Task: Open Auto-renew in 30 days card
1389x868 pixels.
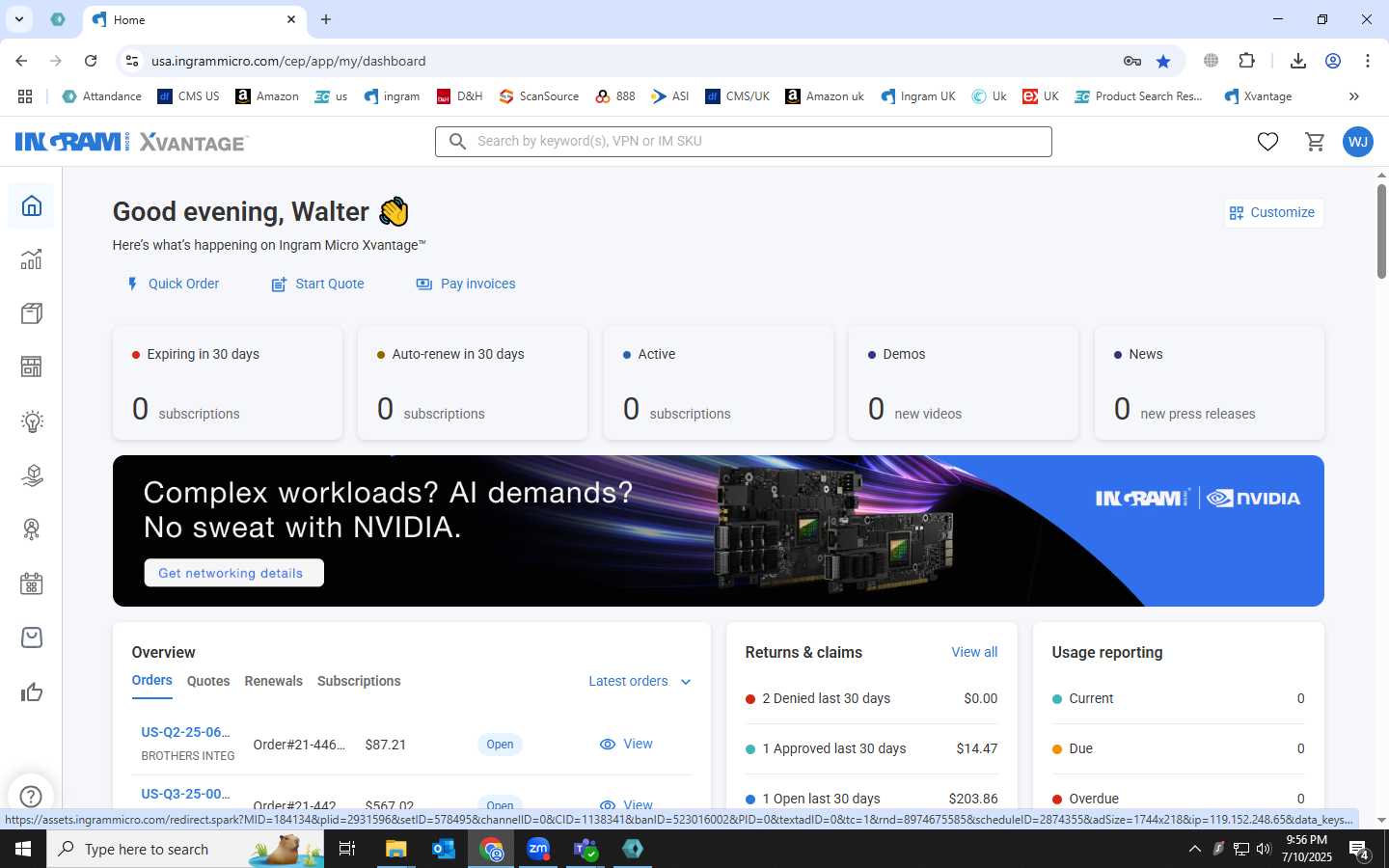Action: click(473, 383)
